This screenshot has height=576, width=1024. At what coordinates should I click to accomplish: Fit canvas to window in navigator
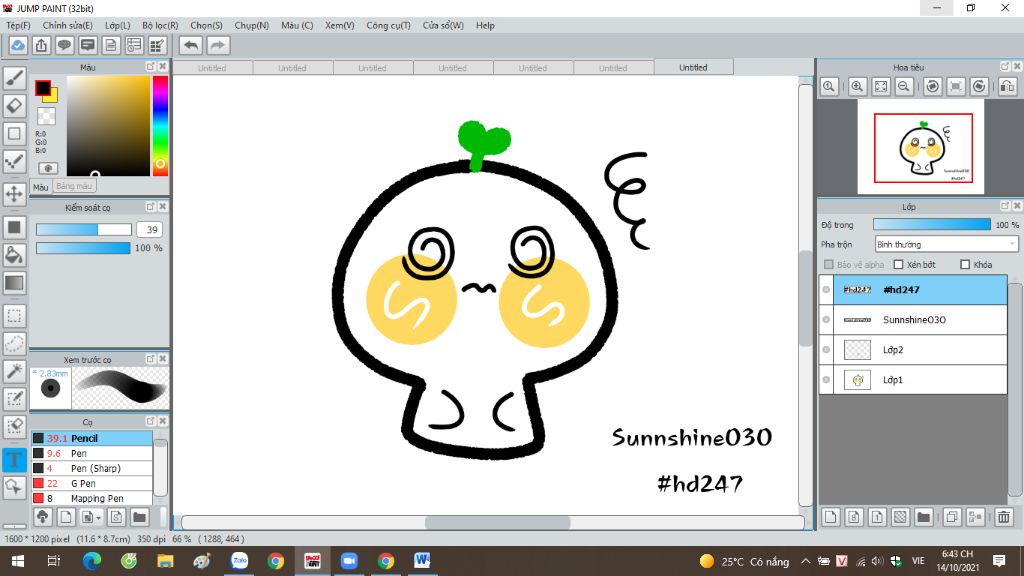click(x=880, y=86)
